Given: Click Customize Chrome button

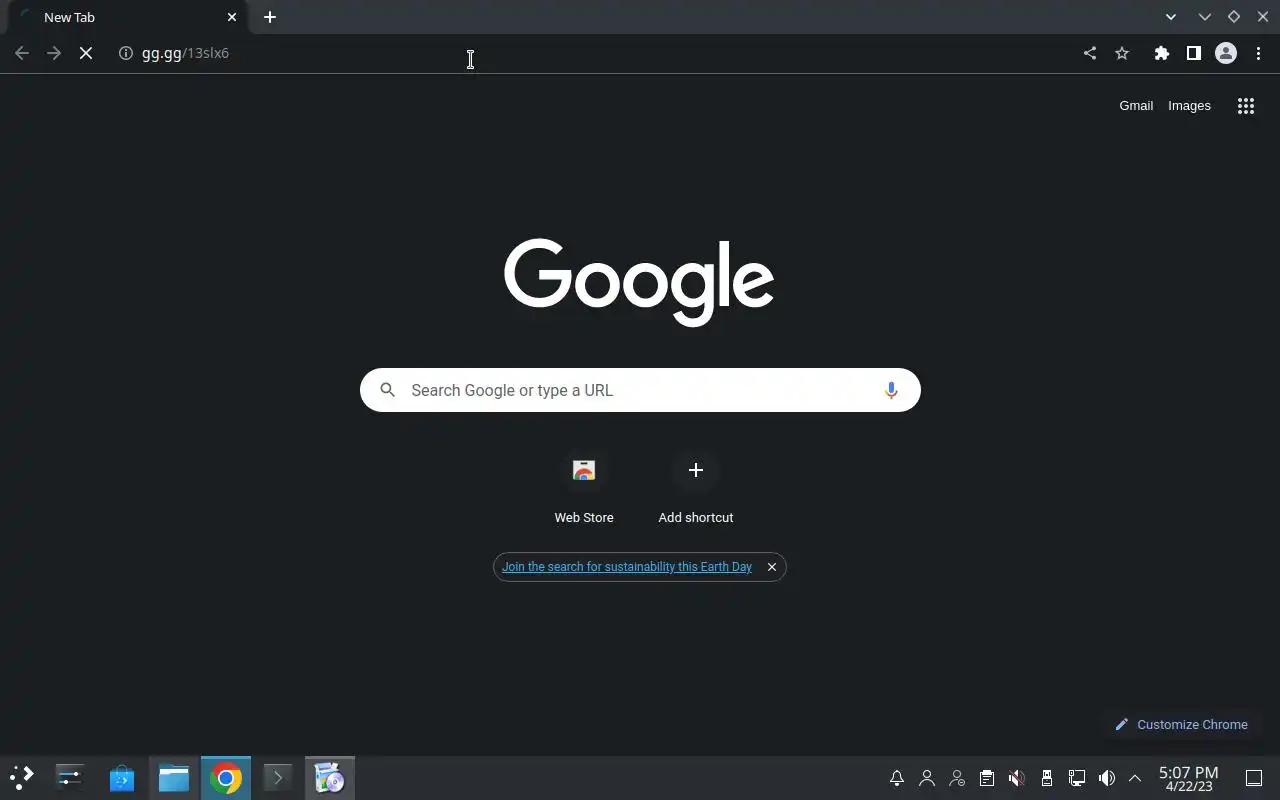Looking at the screenshot, I should coord(1182,724).
